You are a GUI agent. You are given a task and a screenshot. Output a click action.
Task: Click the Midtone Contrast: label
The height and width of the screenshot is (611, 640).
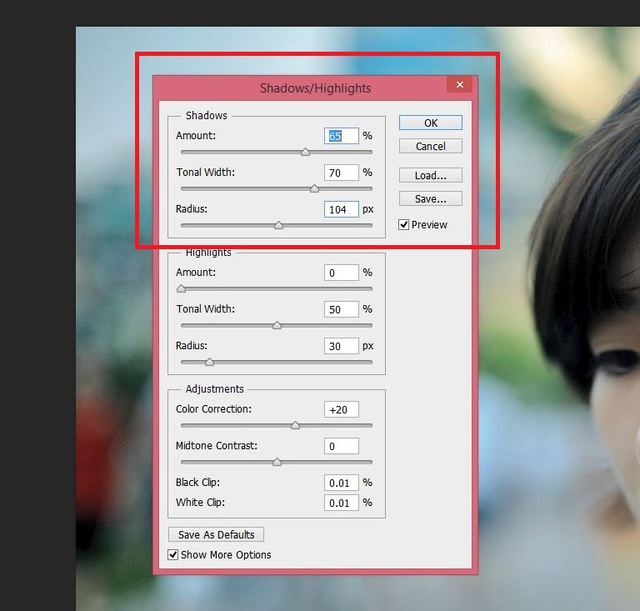coord(216,446)
